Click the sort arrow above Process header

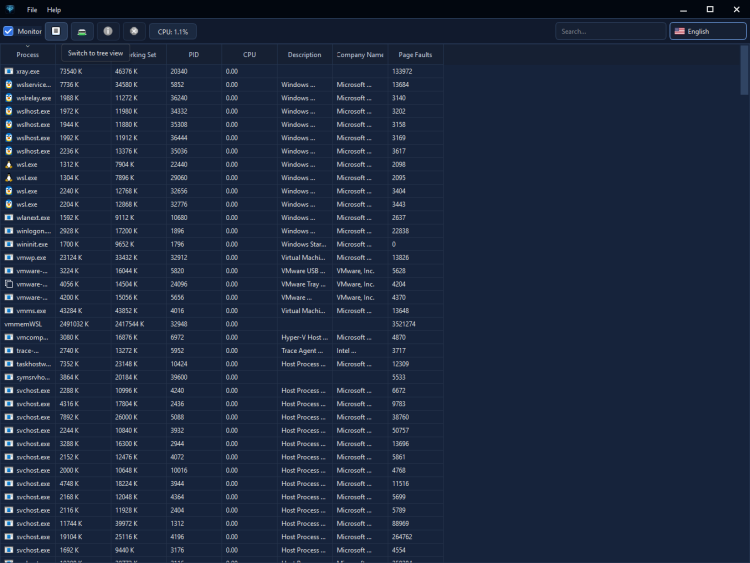pyautogui.click(x=28, y=46)
